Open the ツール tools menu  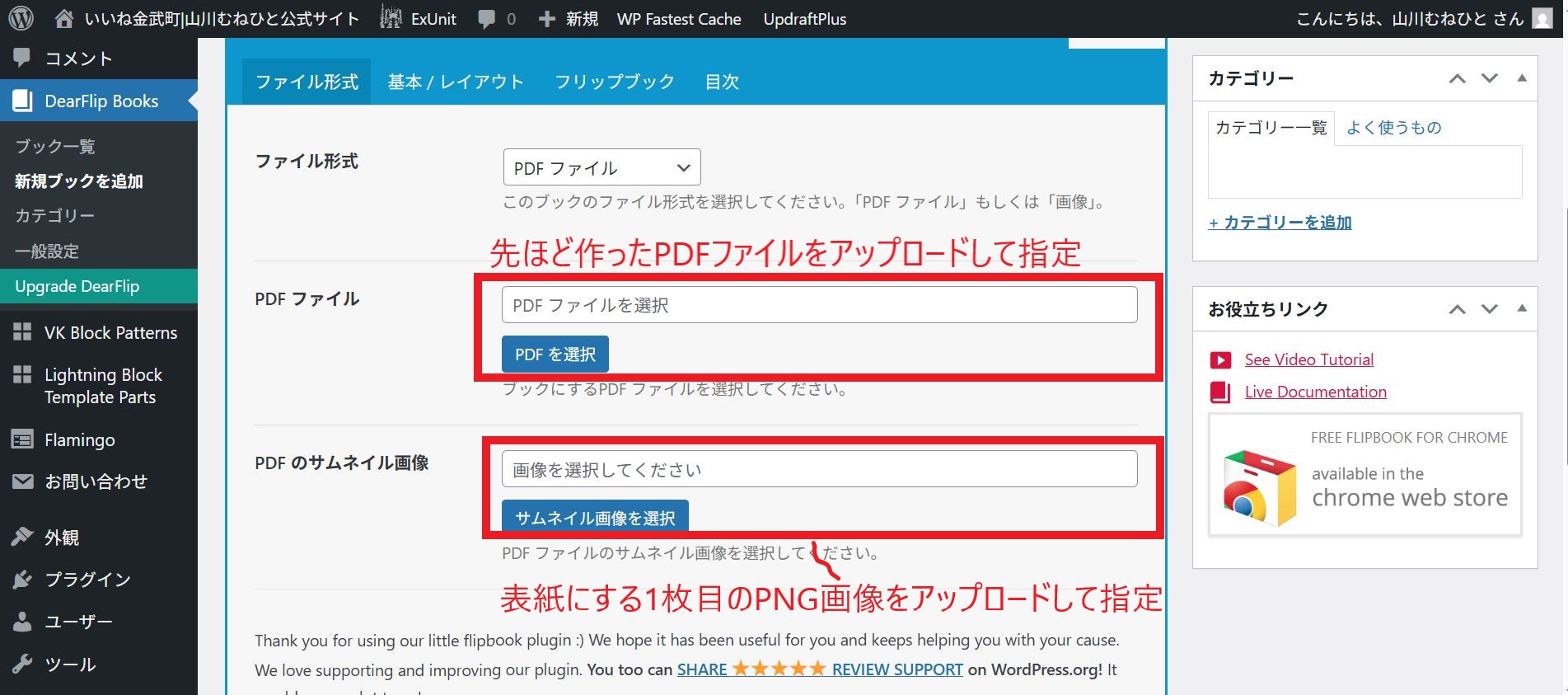pyautogui.click(x=70, y=664)
